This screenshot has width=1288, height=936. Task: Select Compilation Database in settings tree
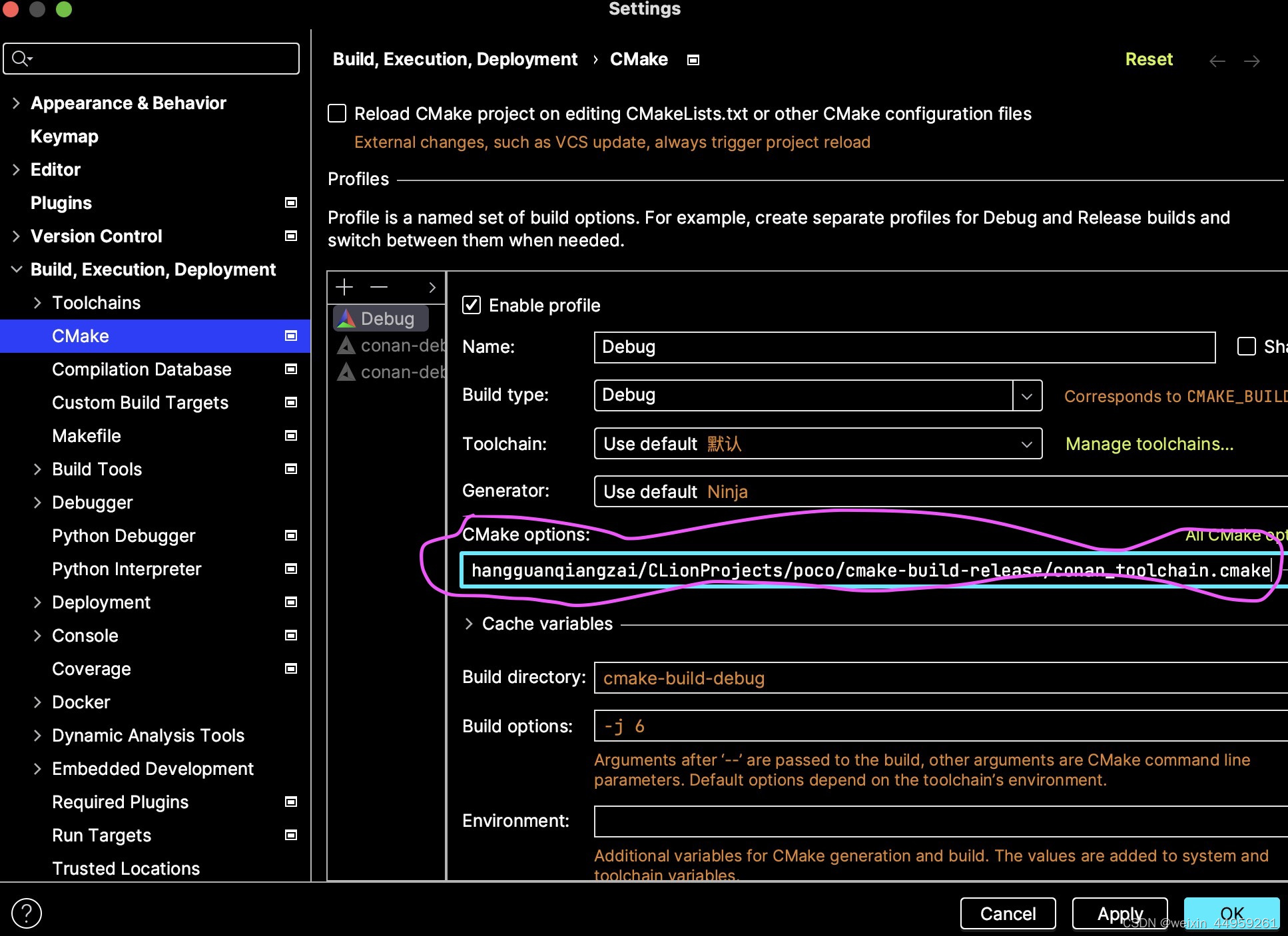(141, 369)
